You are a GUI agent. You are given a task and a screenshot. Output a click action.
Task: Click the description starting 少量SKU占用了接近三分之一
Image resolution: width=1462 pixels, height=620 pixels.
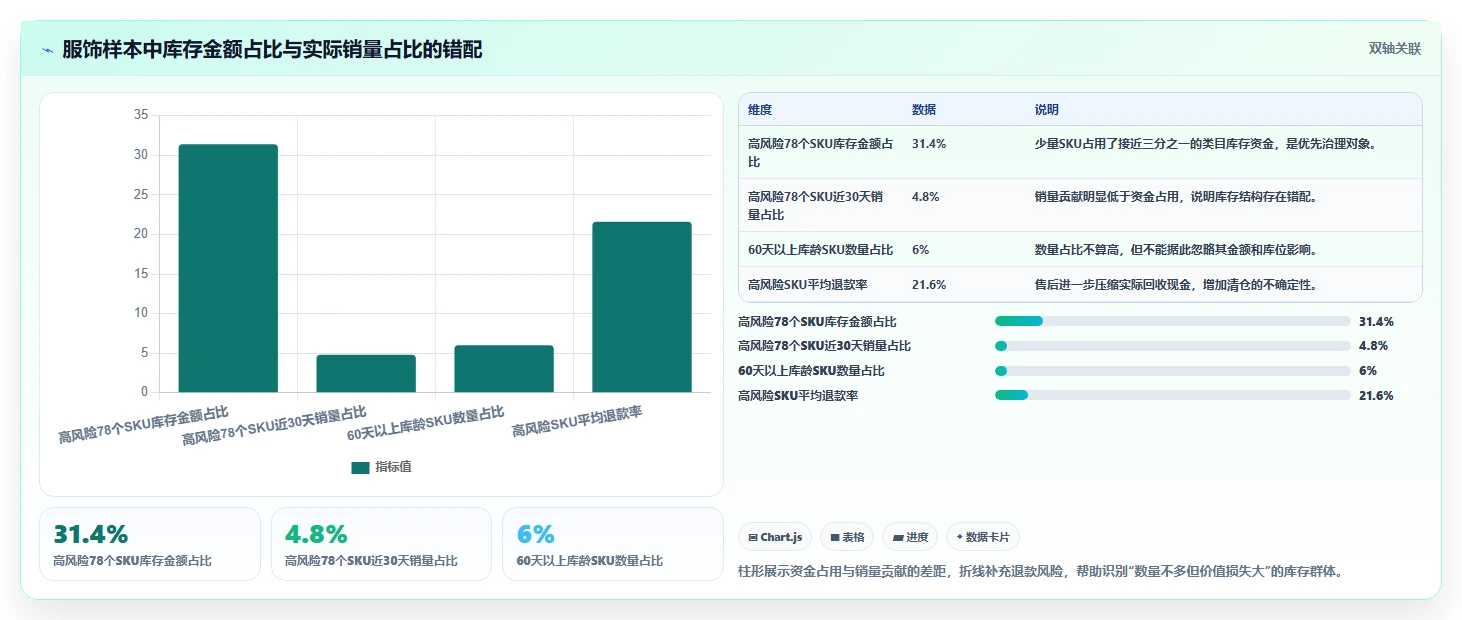1207,144
